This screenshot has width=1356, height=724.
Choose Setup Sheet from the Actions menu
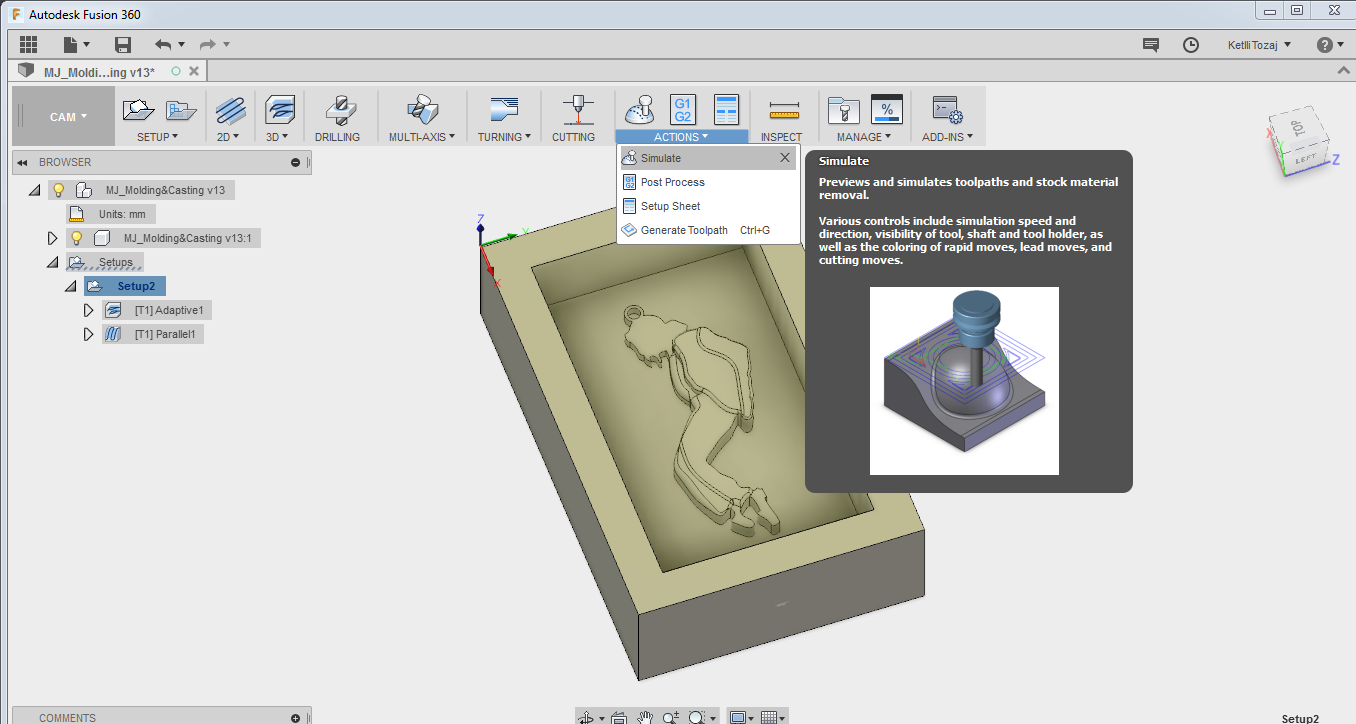[708, 206]
